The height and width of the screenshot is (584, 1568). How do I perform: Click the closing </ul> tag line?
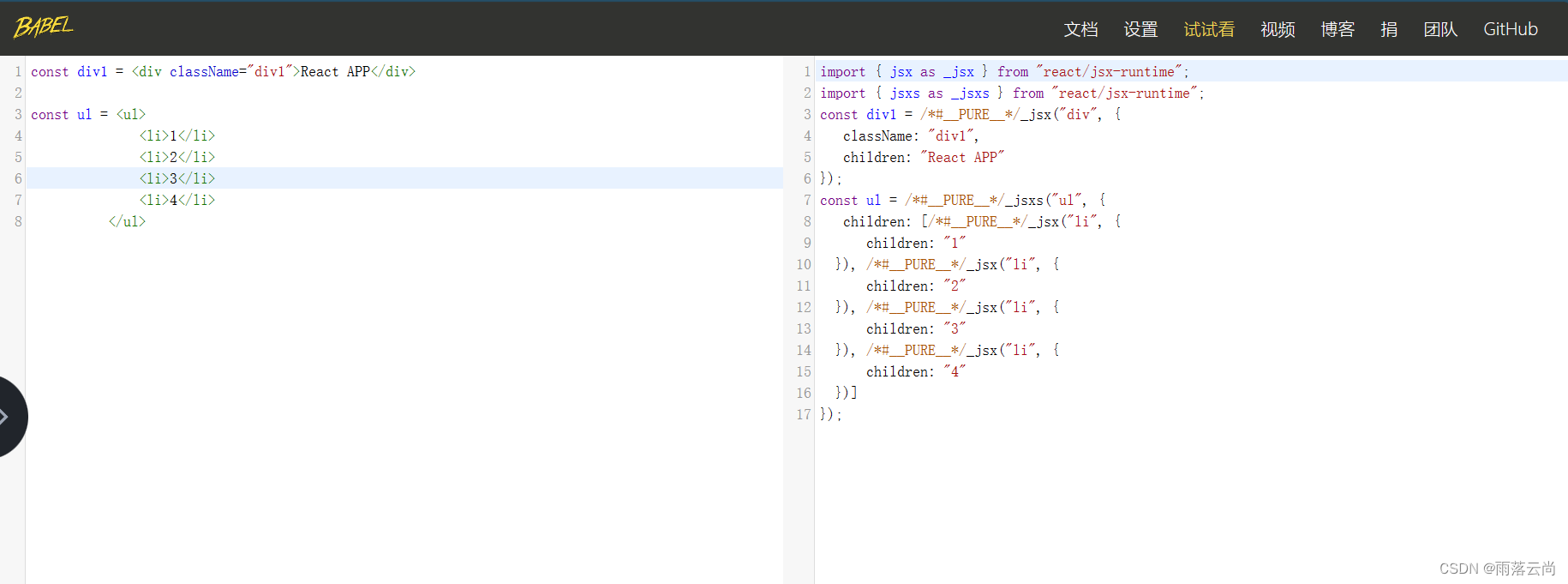(x=127, y=221)
